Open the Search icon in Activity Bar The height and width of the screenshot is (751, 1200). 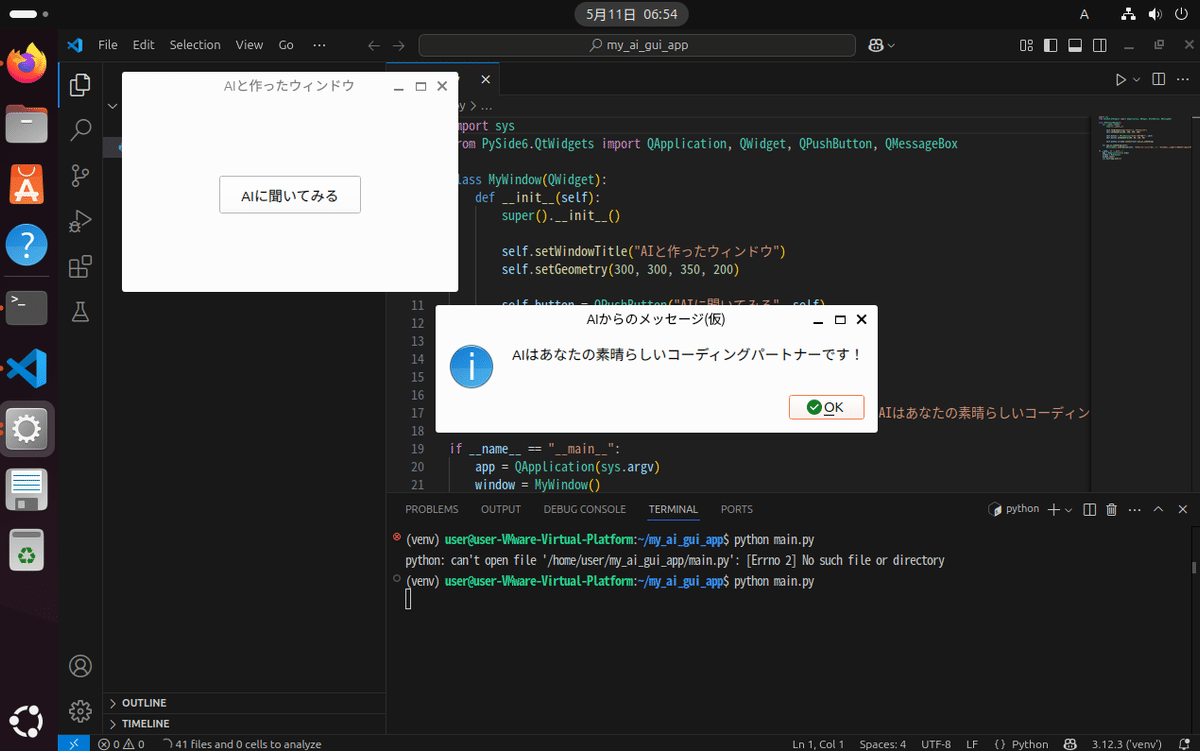coord(80,131)
